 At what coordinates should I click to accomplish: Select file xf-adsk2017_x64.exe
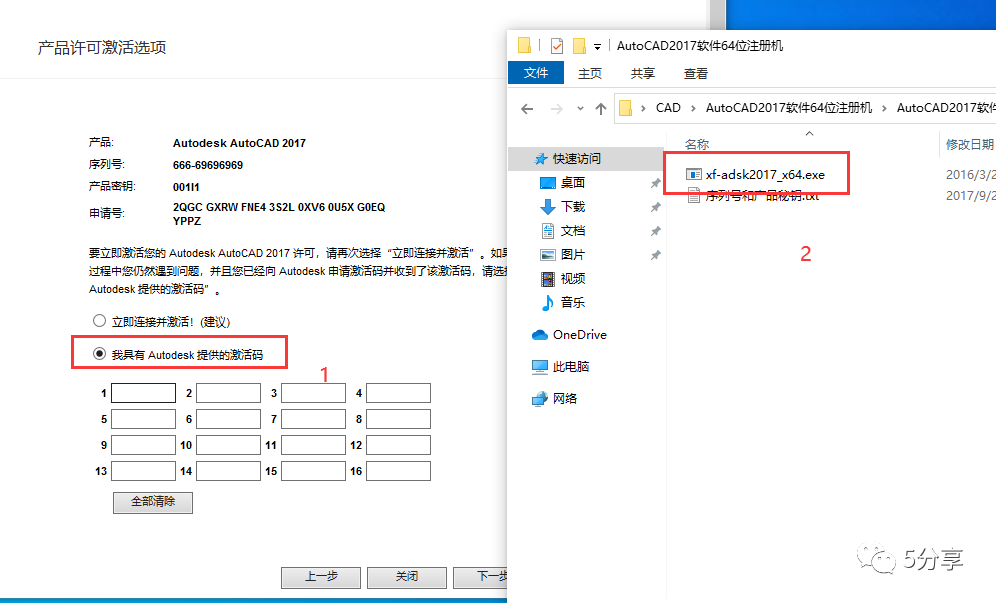pyautogui.click(x=765, y=175)
